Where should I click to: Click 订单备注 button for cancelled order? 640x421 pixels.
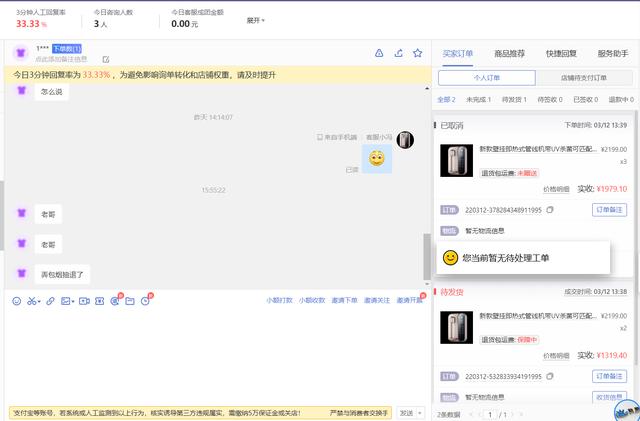(609, 210)
